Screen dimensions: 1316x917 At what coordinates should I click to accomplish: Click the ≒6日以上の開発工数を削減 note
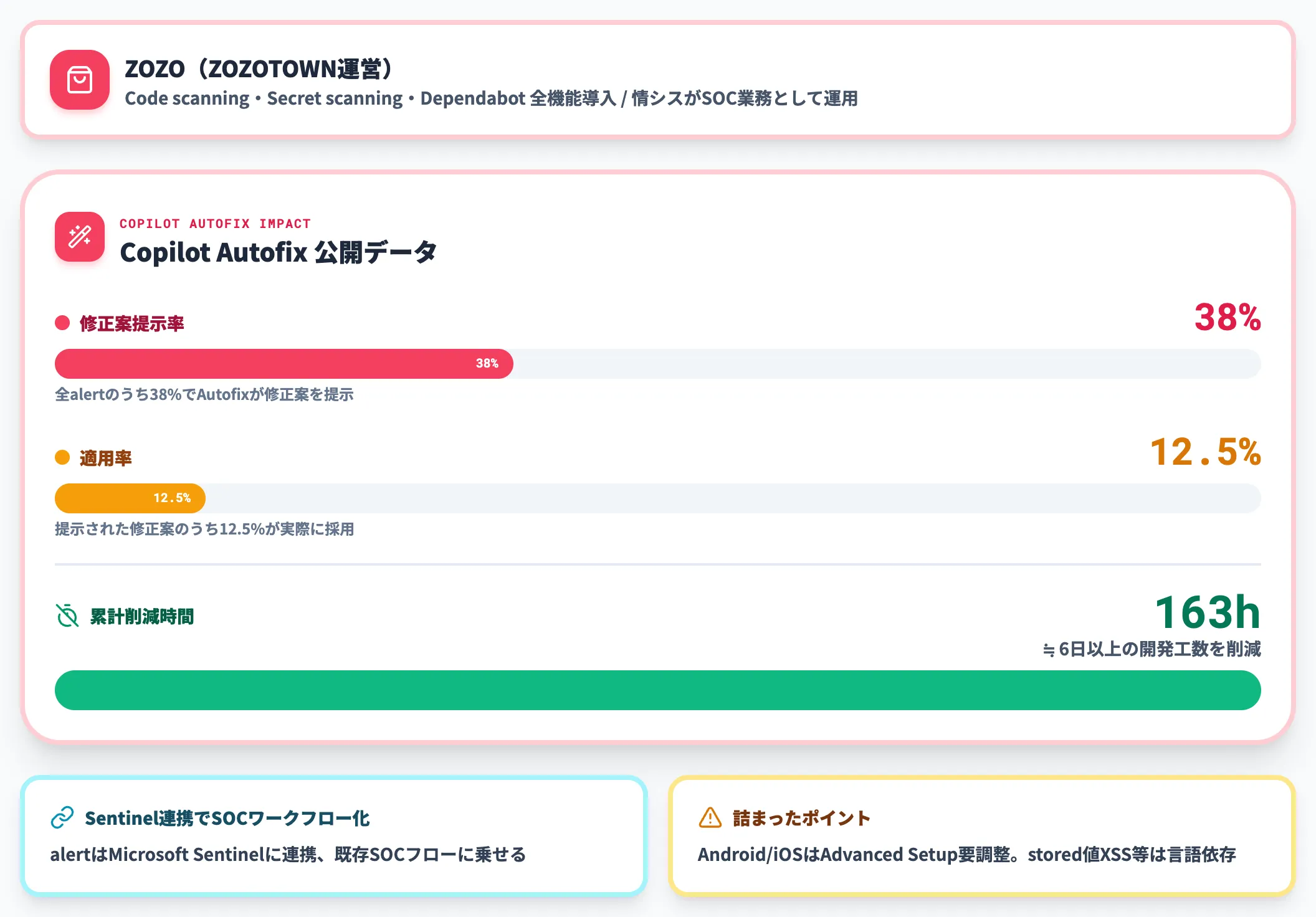coord(1151,649)
